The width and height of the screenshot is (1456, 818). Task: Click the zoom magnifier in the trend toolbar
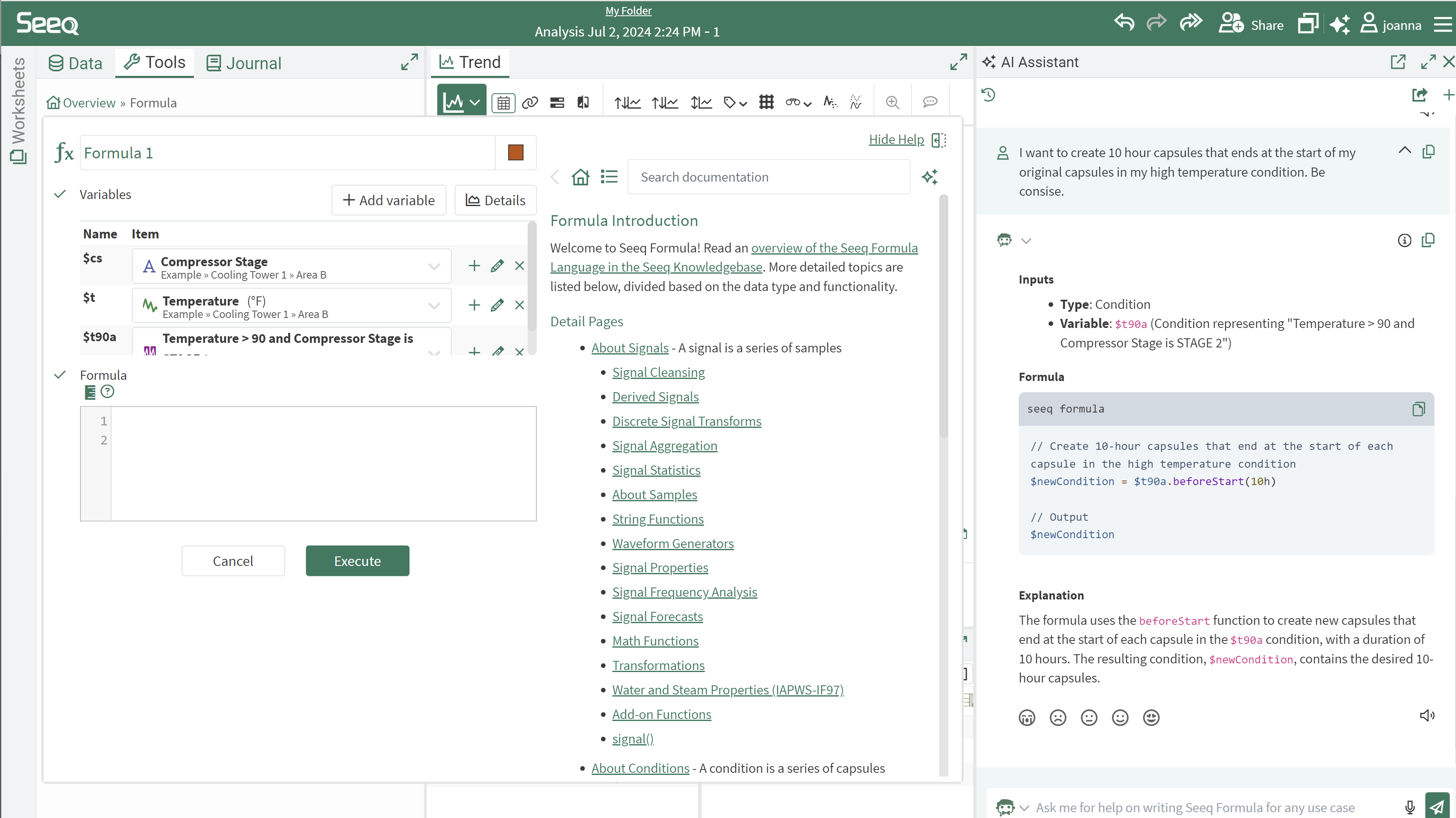pyautogui.click(x=892, y=102)
